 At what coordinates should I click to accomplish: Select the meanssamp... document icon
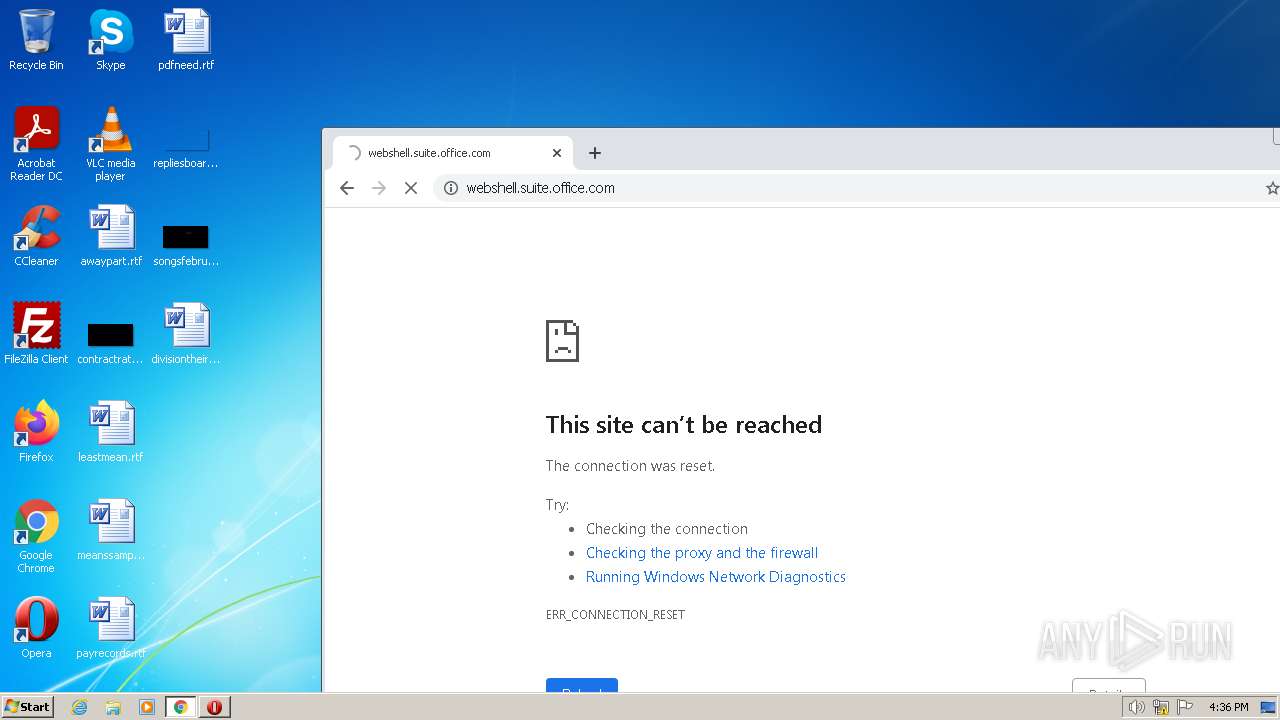[111, 530]
